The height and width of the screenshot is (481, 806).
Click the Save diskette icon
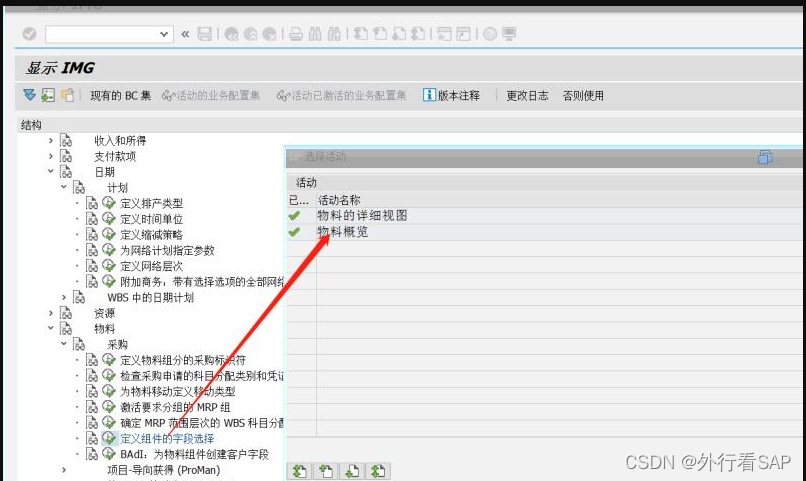coord(205,34)
